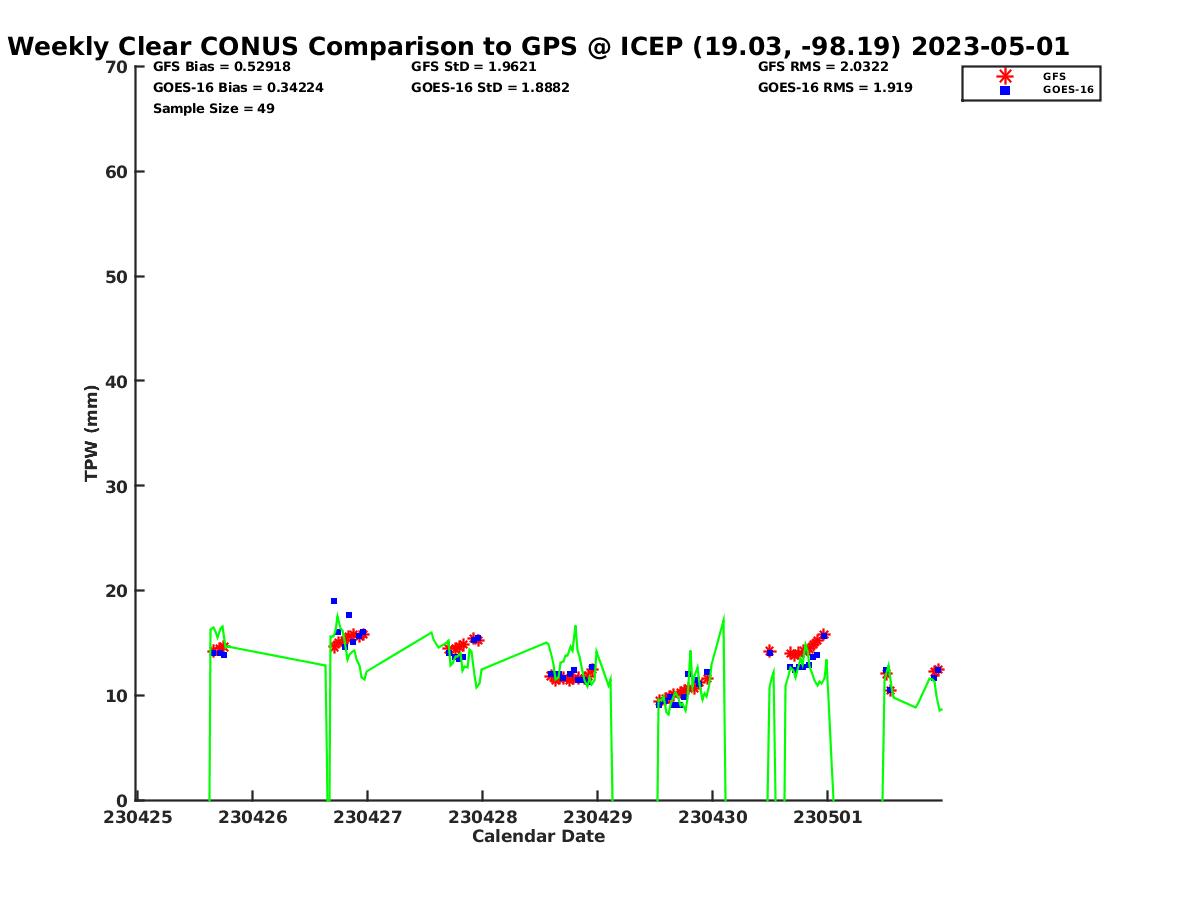Click the 230425 x-axis tick label

click(138, 817)
